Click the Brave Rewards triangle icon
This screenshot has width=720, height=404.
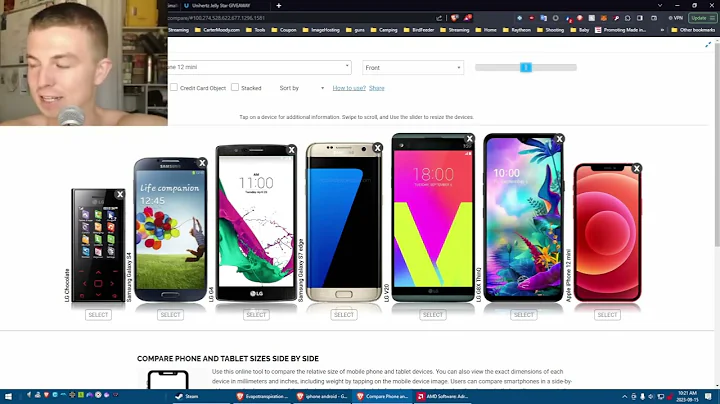point(467,18)
